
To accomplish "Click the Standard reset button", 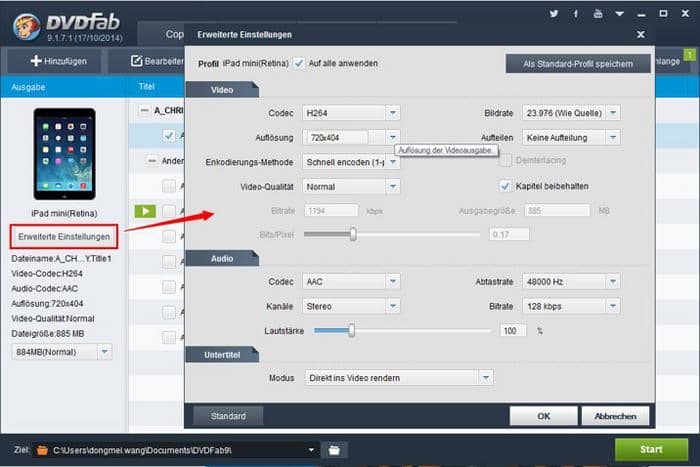I will [x=228, y=416].
